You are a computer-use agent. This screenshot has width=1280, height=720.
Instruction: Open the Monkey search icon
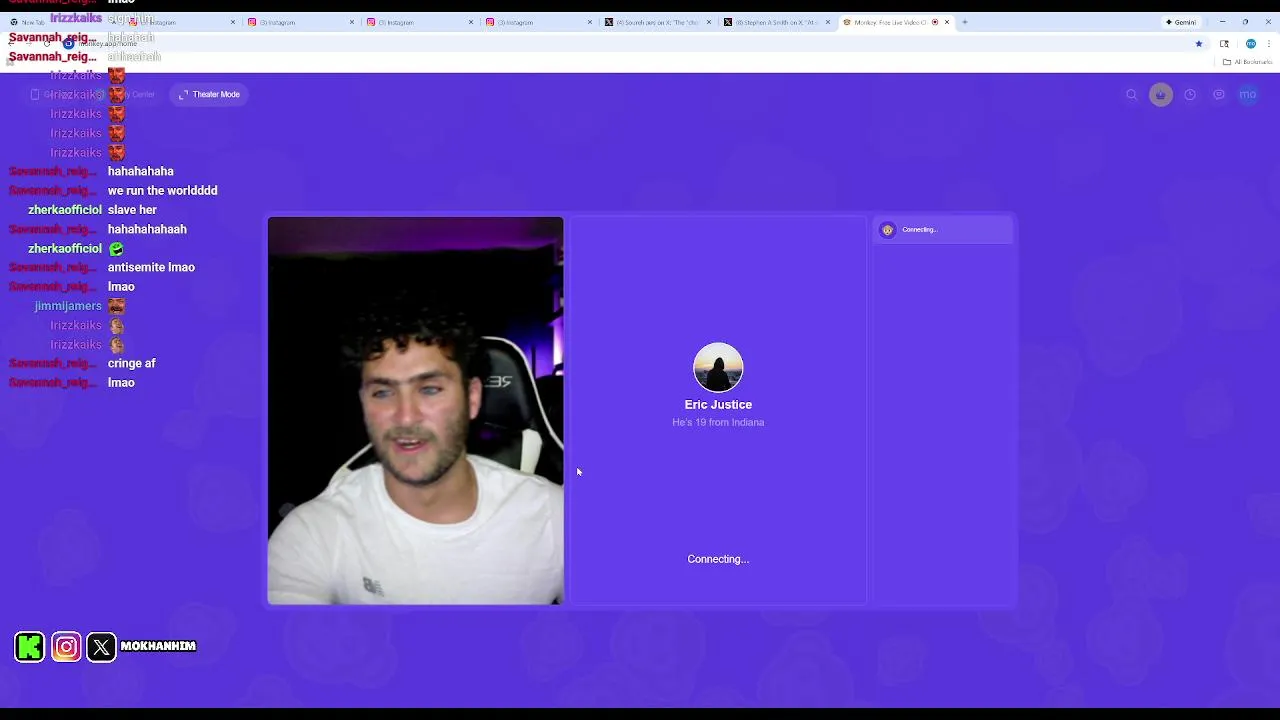pos(1132,95)
